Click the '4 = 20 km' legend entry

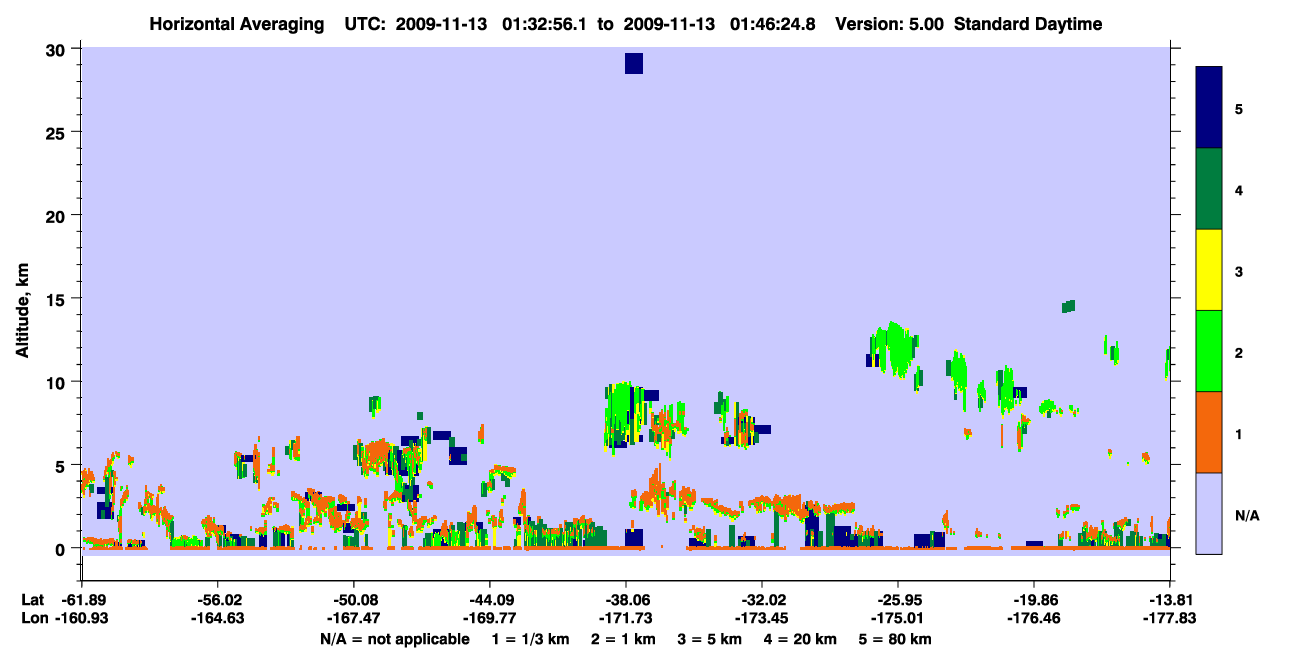point(801,639)
